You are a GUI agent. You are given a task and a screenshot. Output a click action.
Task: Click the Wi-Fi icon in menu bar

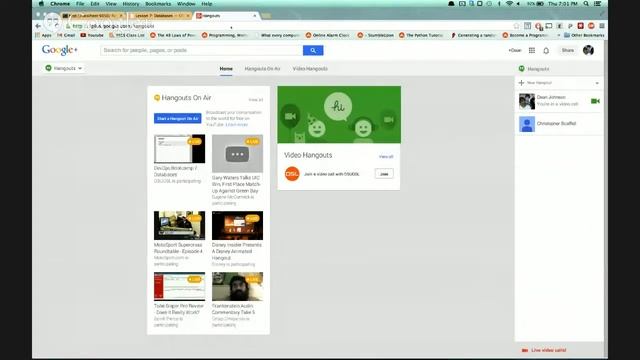click(509, 4)
